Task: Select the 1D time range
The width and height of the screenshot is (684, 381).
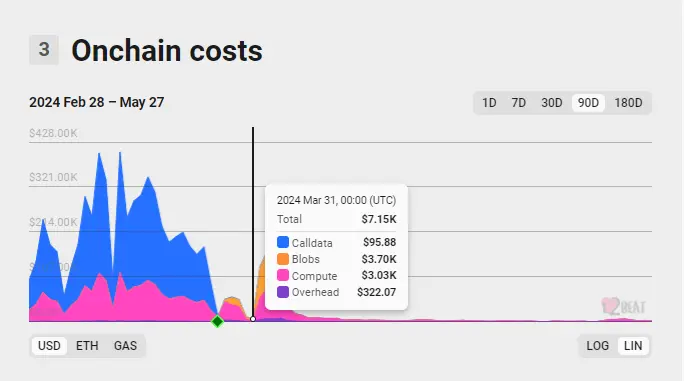Action: [x=489, y=103]
